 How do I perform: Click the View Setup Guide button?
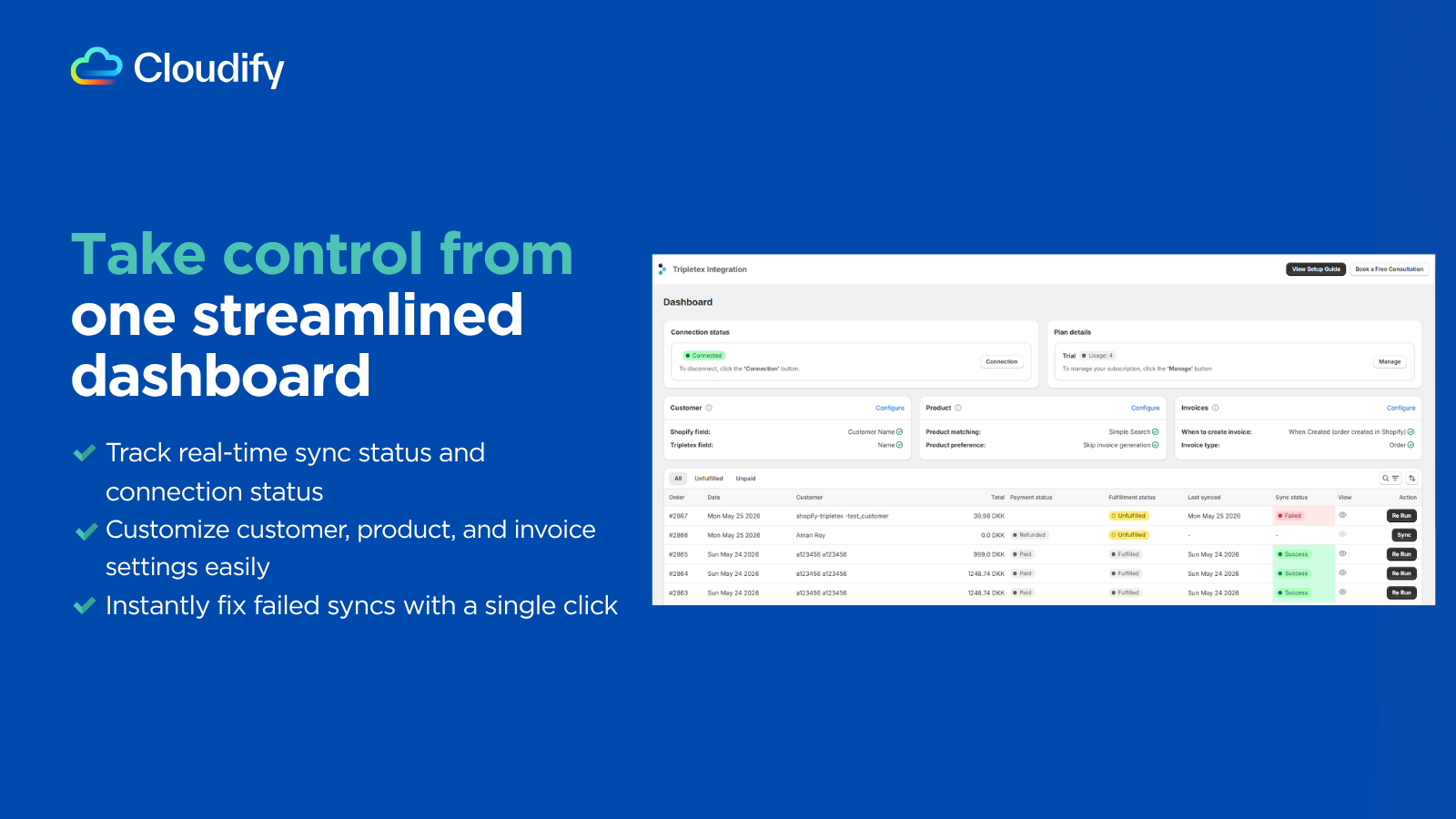[1316, 269]
